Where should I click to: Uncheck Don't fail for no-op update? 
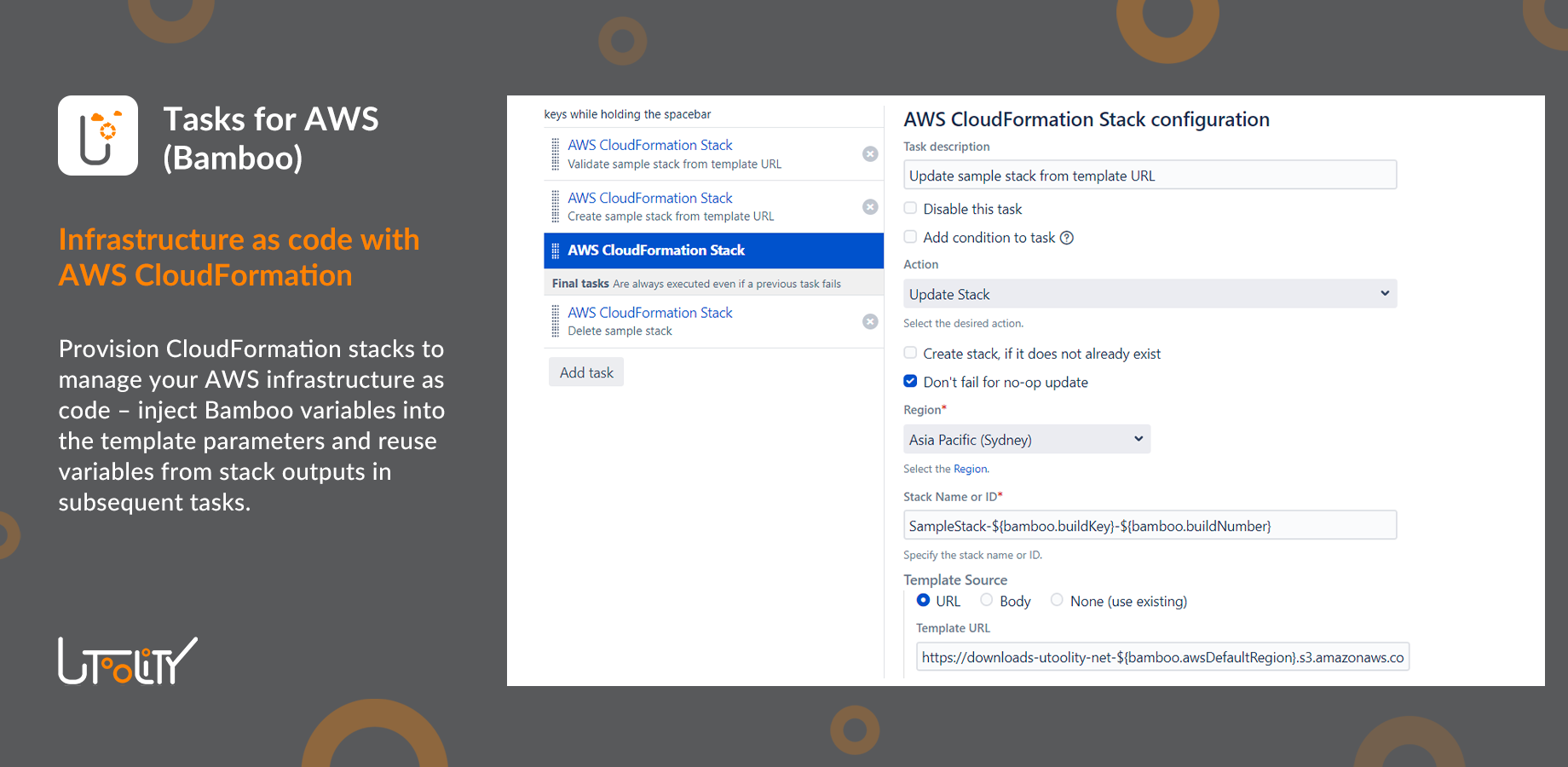pyautogui.click(x=911, y=382)
